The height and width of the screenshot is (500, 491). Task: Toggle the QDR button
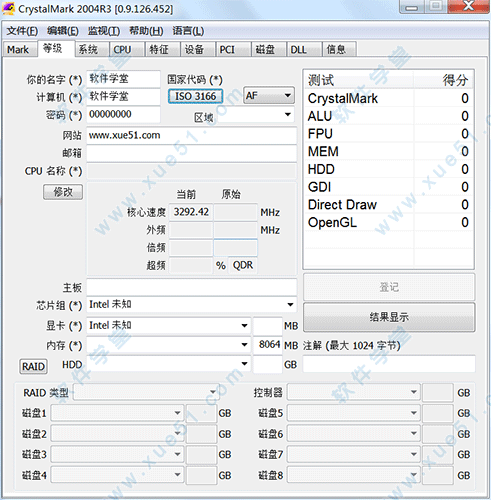click(243, 265)
